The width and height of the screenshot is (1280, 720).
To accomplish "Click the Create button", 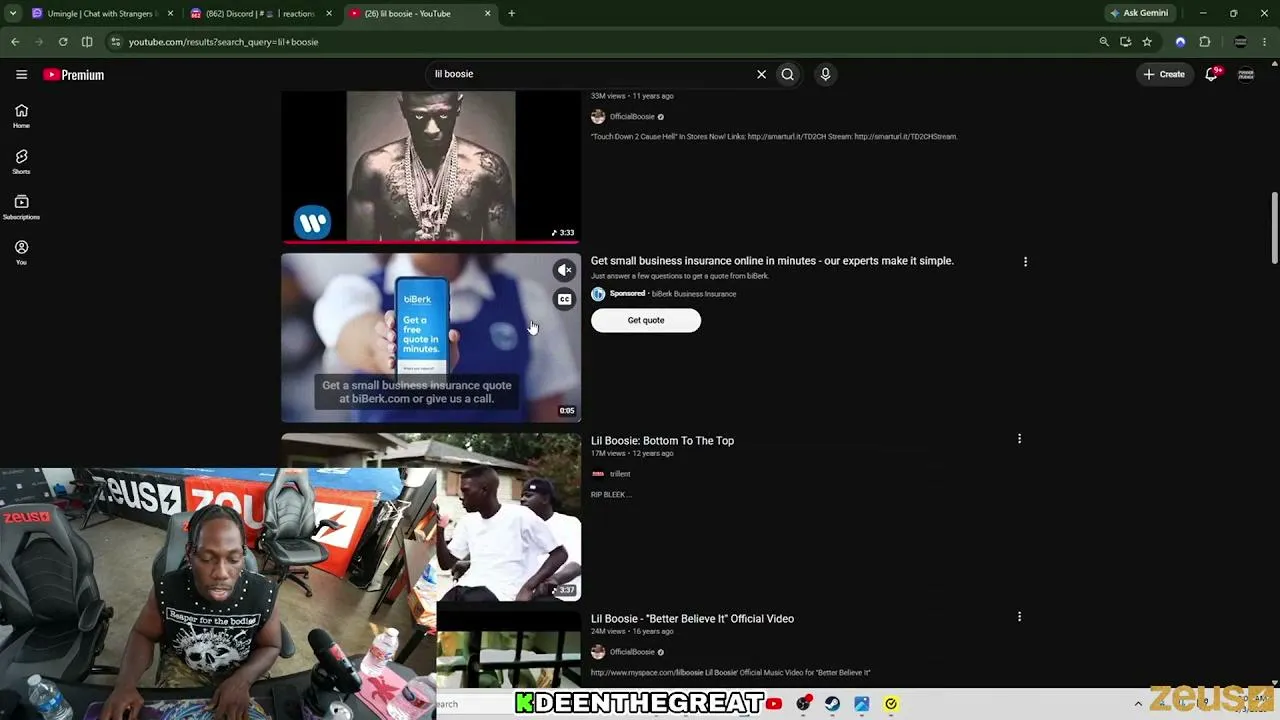I will (1164, 74).
